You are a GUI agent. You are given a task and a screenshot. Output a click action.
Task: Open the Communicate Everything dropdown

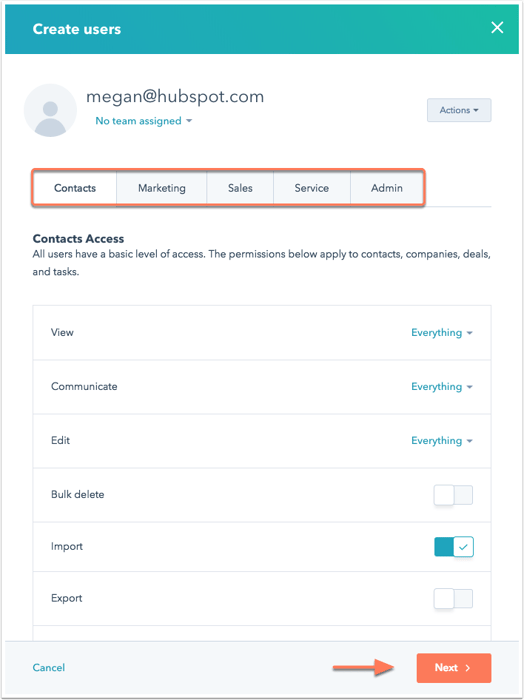tap(441, 387)
